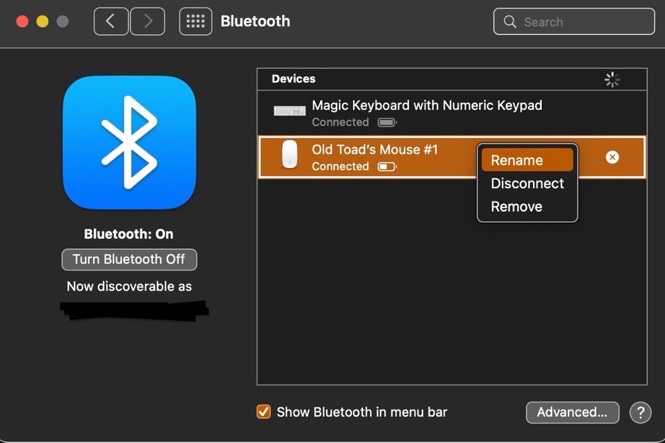The image size is (665, 443).
Task: Toggle Show Bluetooth in menu bar checkbox
Action: click(263, 412)
